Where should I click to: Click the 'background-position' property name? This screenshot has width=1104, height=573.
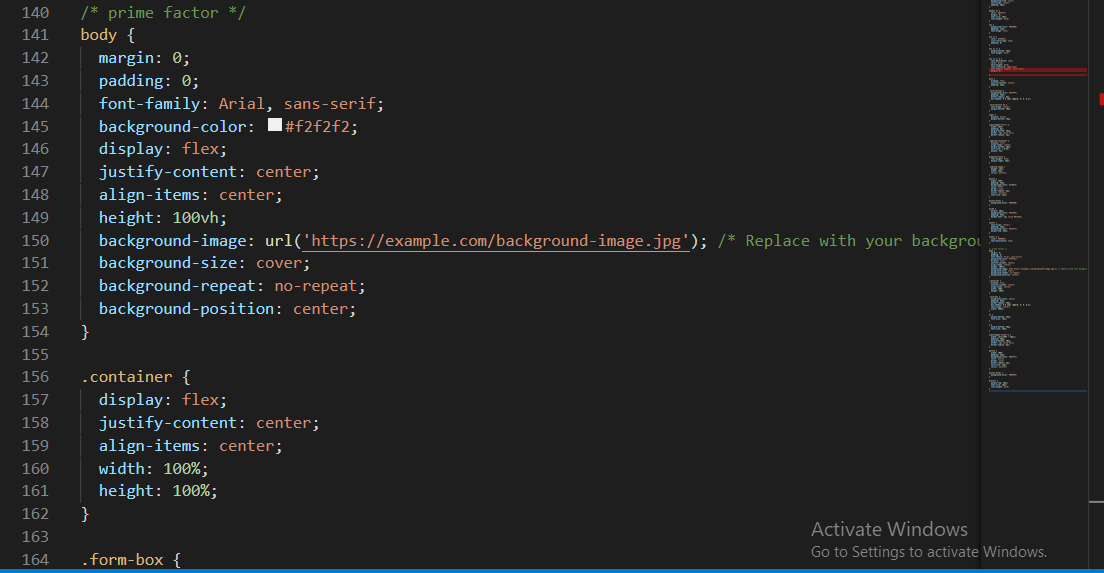point(186,309)
